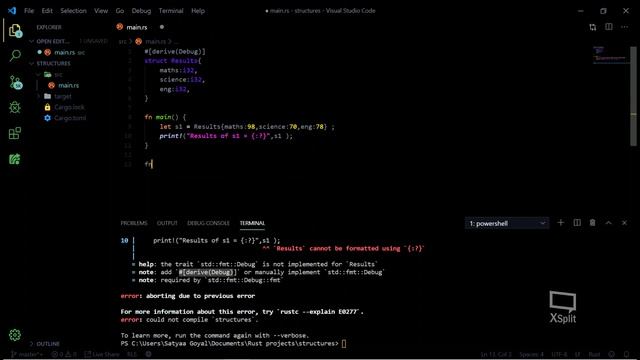
Task: Select main.rs in Open Editors list
Action: [x=64, y=52]
